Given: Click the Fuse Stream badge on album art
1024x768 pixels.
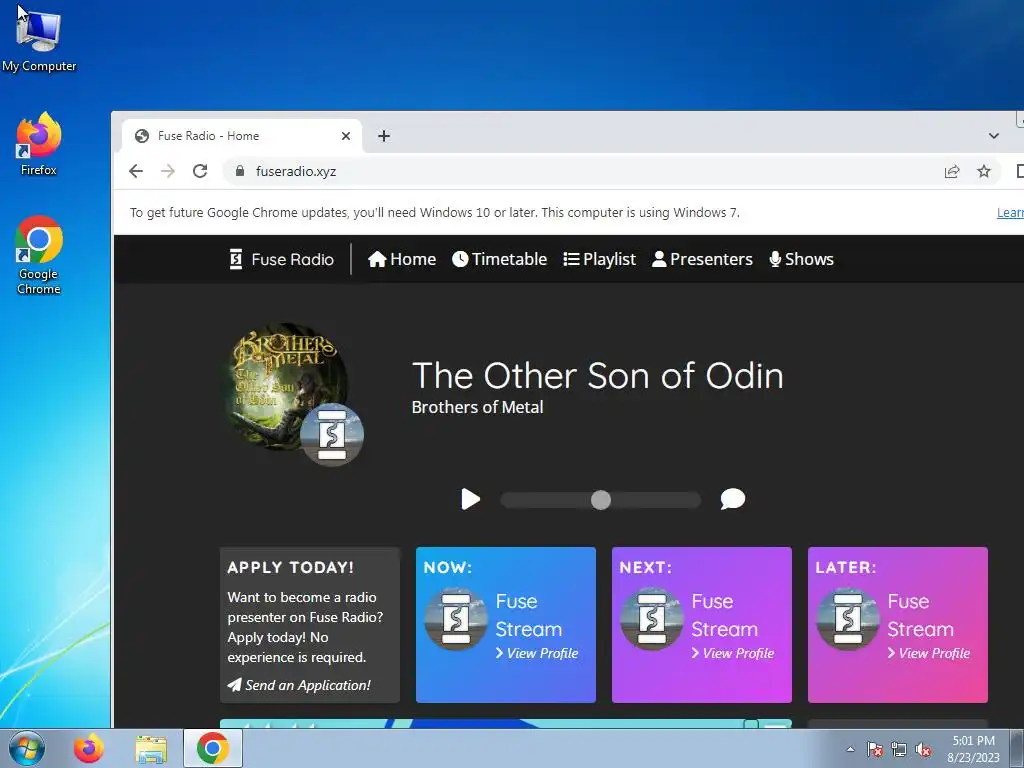Looking at the screenshot, I should pyautogui.click(x=332, y=434).
